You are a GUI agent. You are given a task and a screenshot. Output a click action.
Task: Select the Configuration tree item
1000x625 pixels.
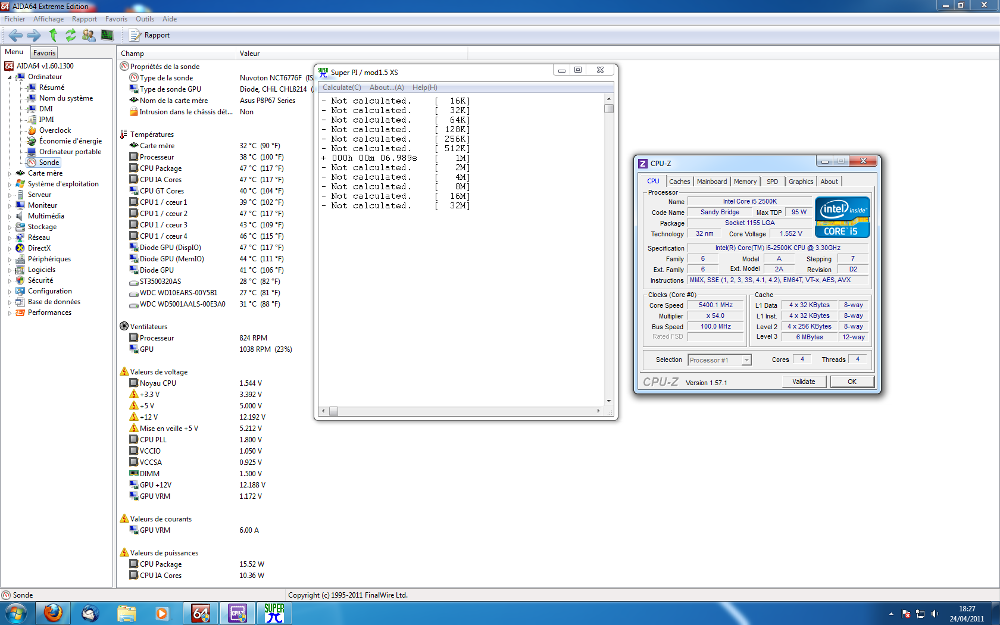pyautogui.click(x=50, y=291)
